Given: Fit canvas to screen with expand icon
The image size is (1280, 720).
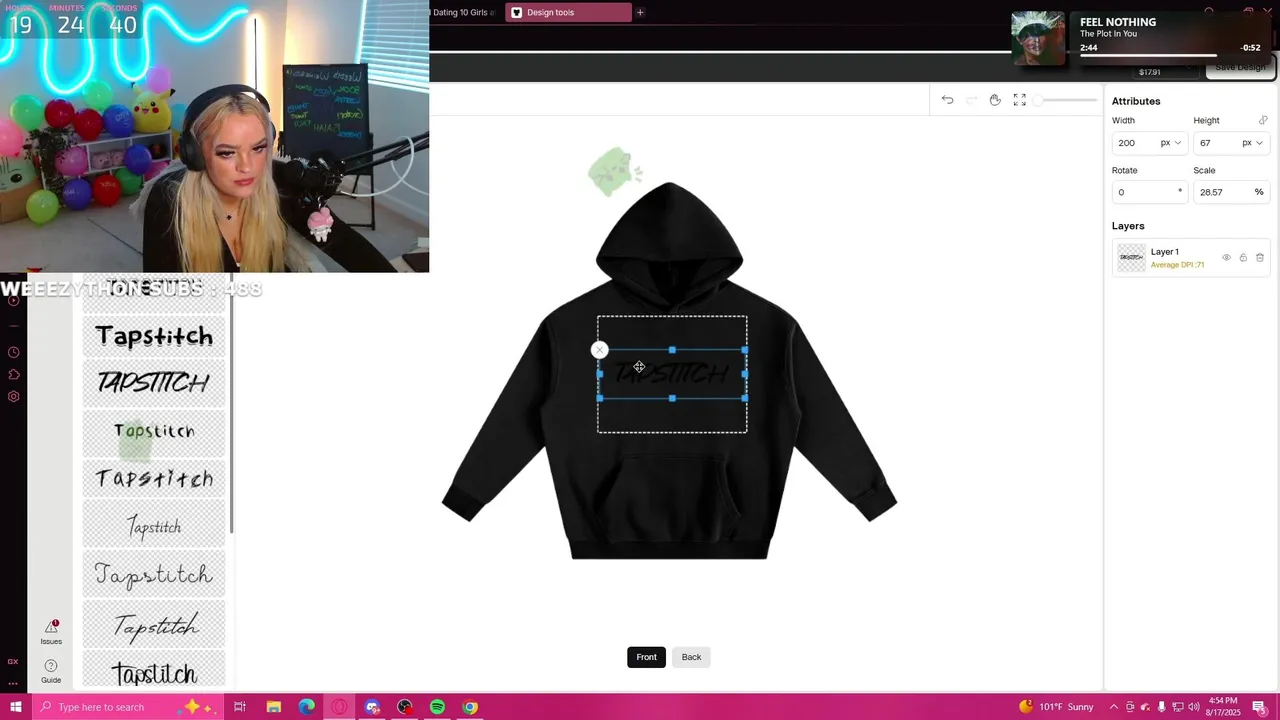Looking at the screenshot, I should (1019, 100).
